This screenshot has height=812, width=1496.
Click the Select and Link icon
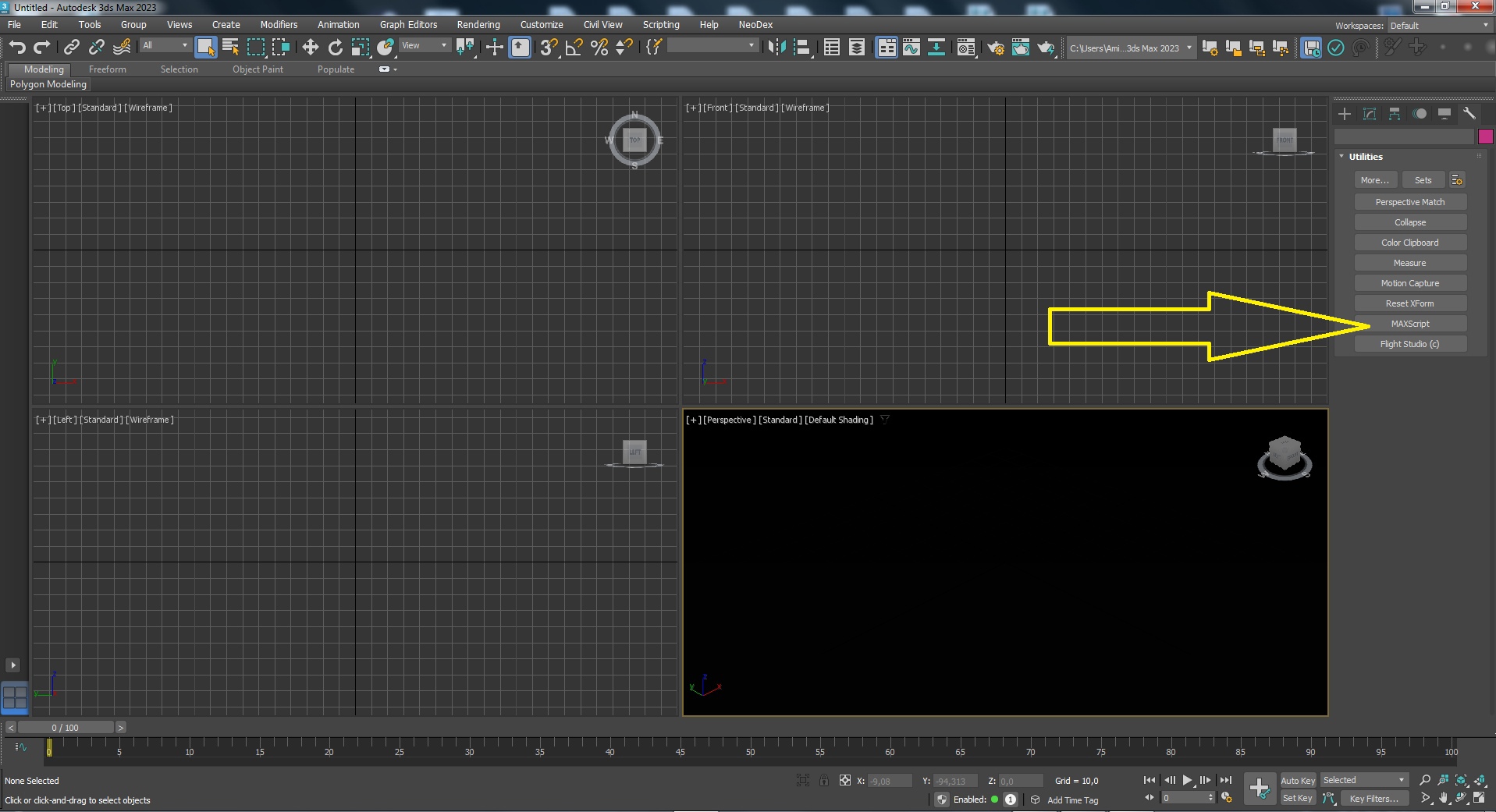coord(71,48)
